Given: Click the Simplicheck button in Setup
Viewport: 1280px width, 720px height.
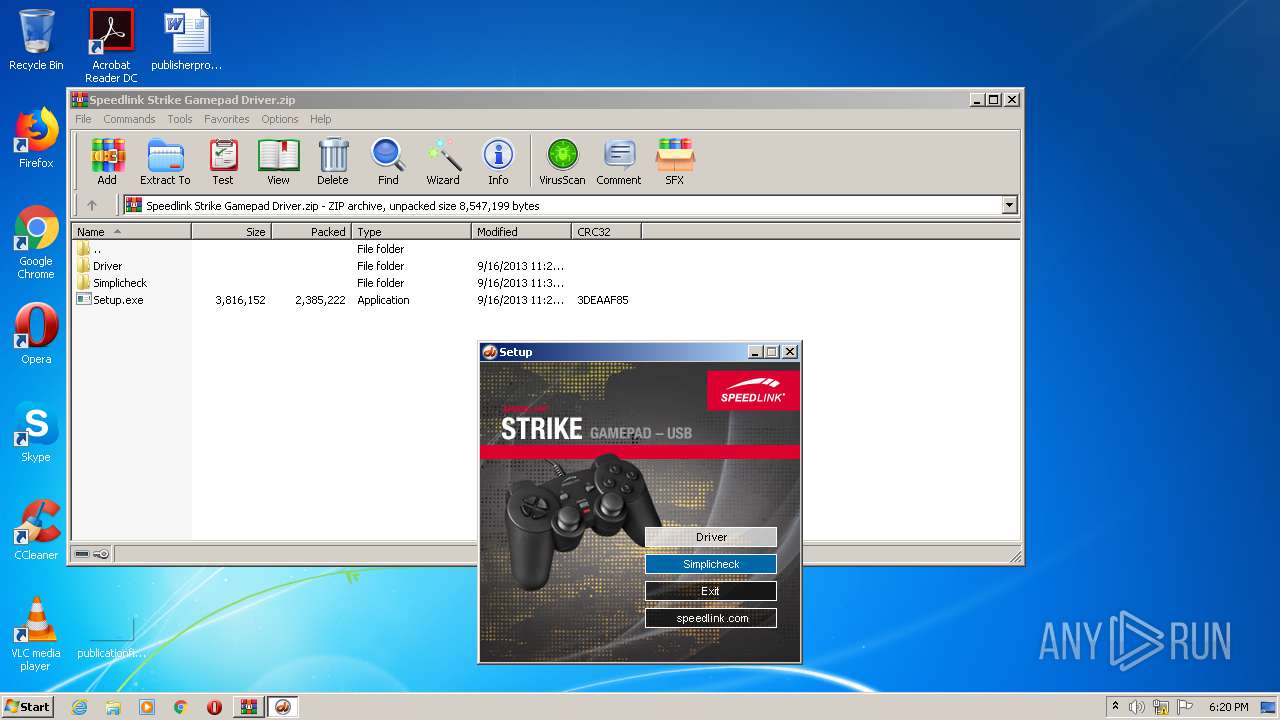Looking at the screenshot, I should [x=711, y=564].
